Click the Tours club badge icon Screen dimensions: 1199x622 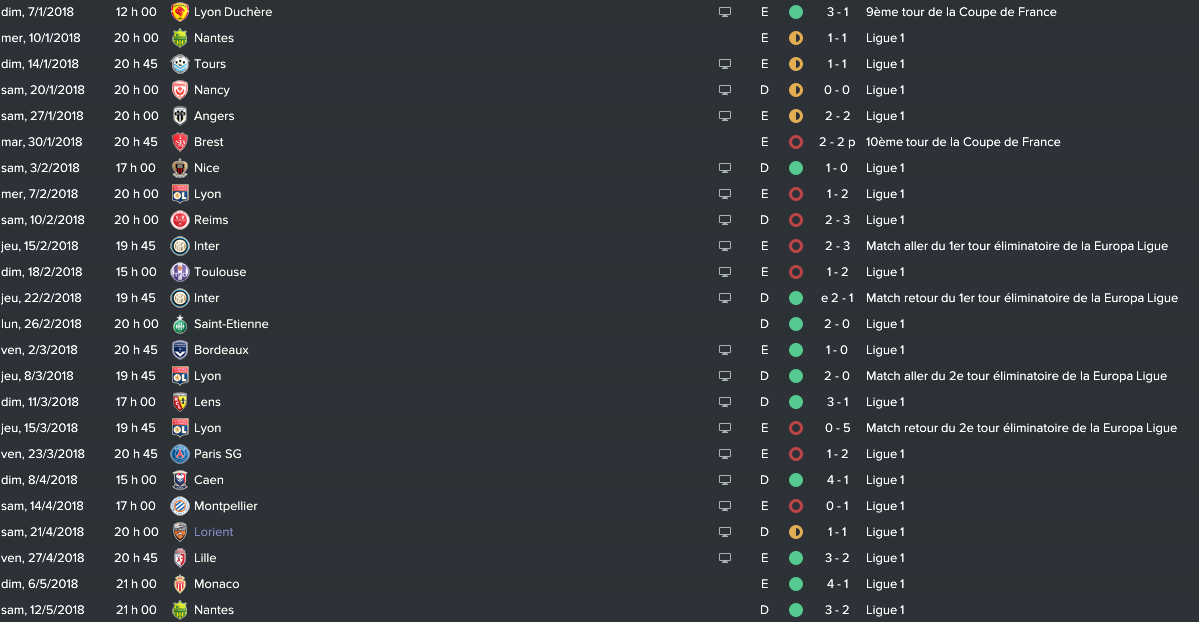point(180,64)
